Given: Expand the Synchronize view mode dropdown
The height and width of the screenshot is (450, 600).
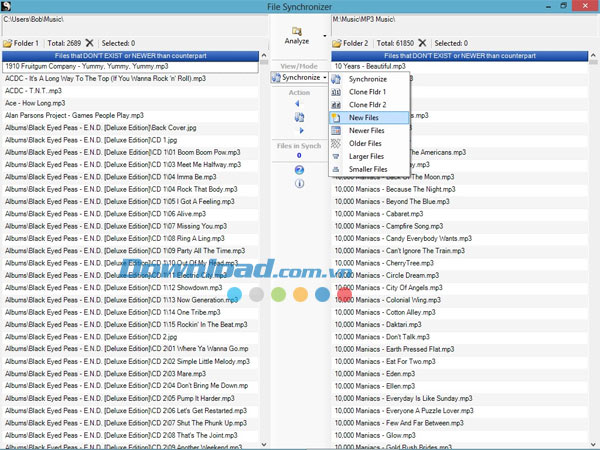Looking at the screenshot, I should [x=324, y=77].
